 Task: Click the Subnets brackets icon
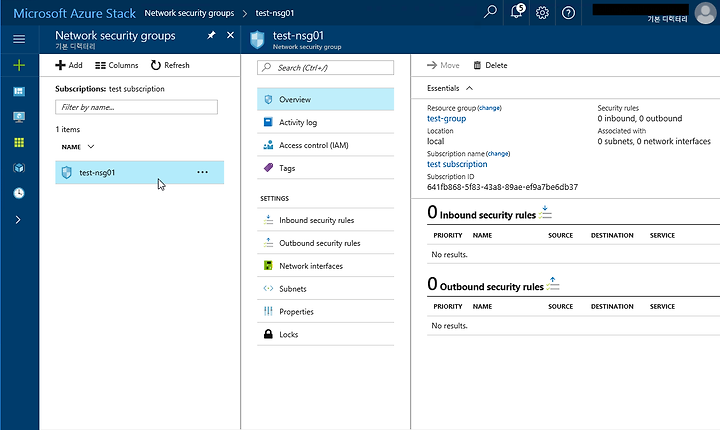point(268,289)
